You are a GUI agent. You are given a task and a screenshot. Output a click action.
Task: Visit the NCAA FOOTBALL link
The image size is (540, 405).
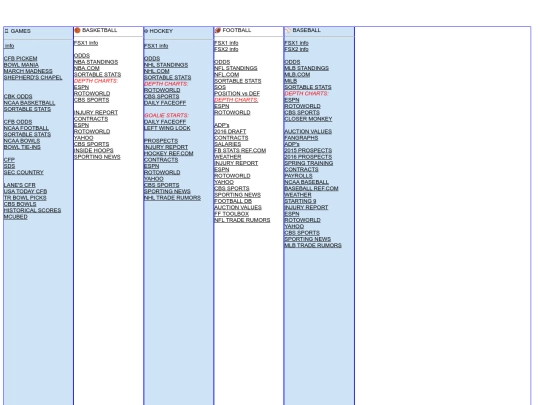click(x=26, y=128)
